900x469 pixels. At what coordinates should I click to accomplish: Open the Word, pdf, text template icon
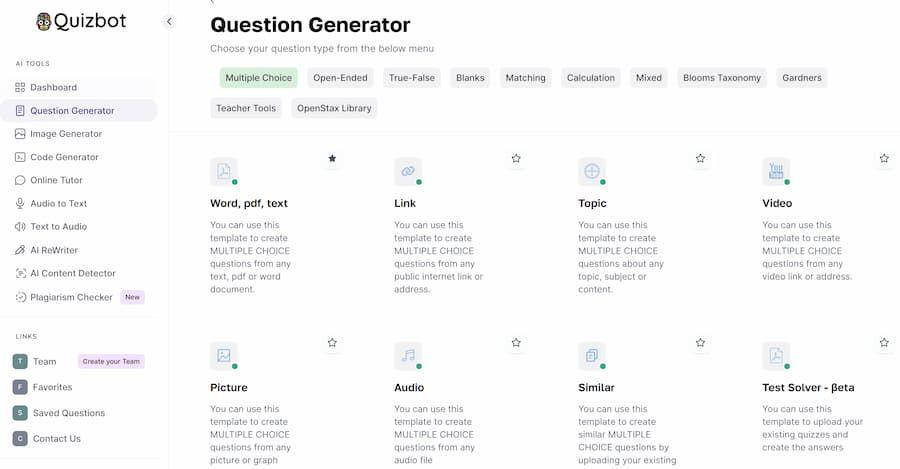coord(224,171)
